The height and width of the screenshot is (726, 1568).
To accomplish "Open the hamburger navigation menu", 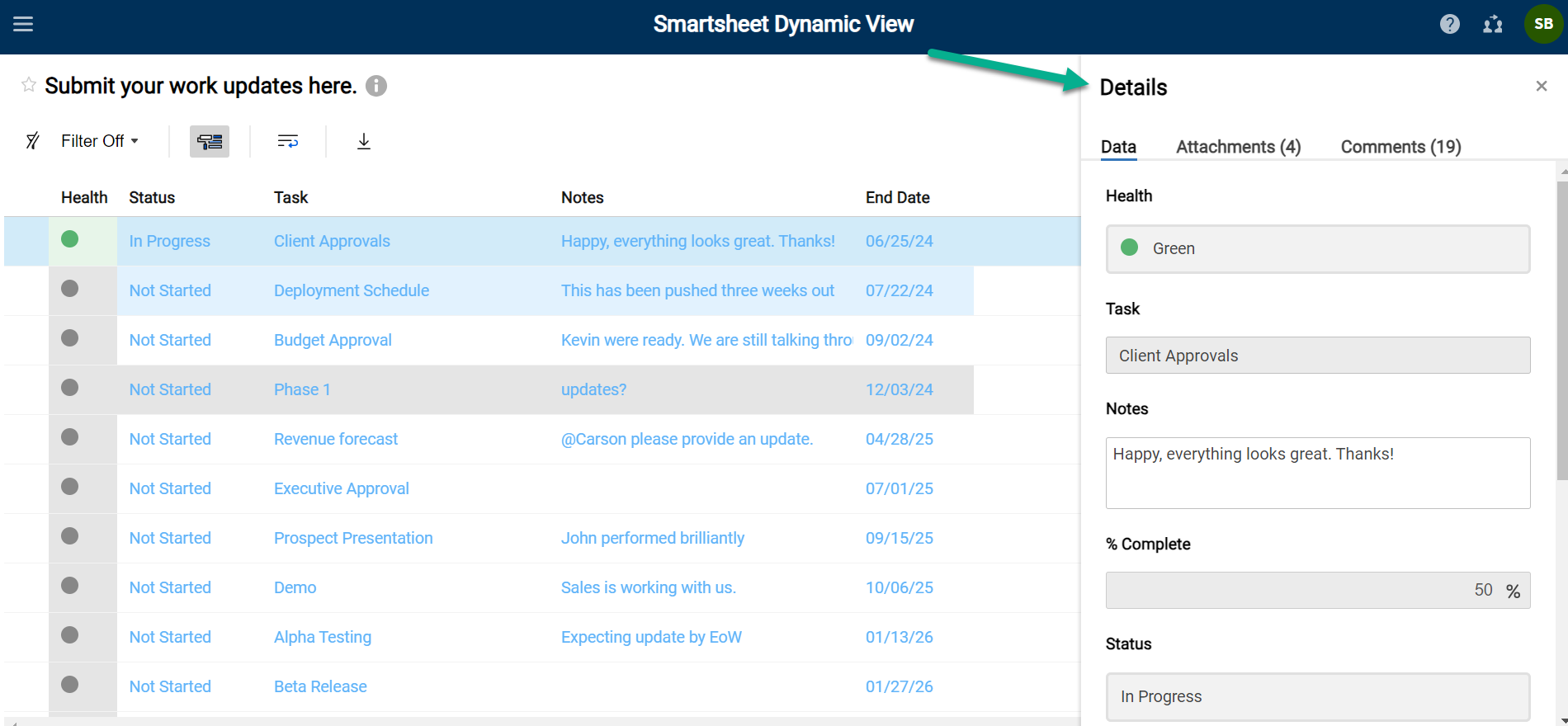I will (x=23, y=24).
